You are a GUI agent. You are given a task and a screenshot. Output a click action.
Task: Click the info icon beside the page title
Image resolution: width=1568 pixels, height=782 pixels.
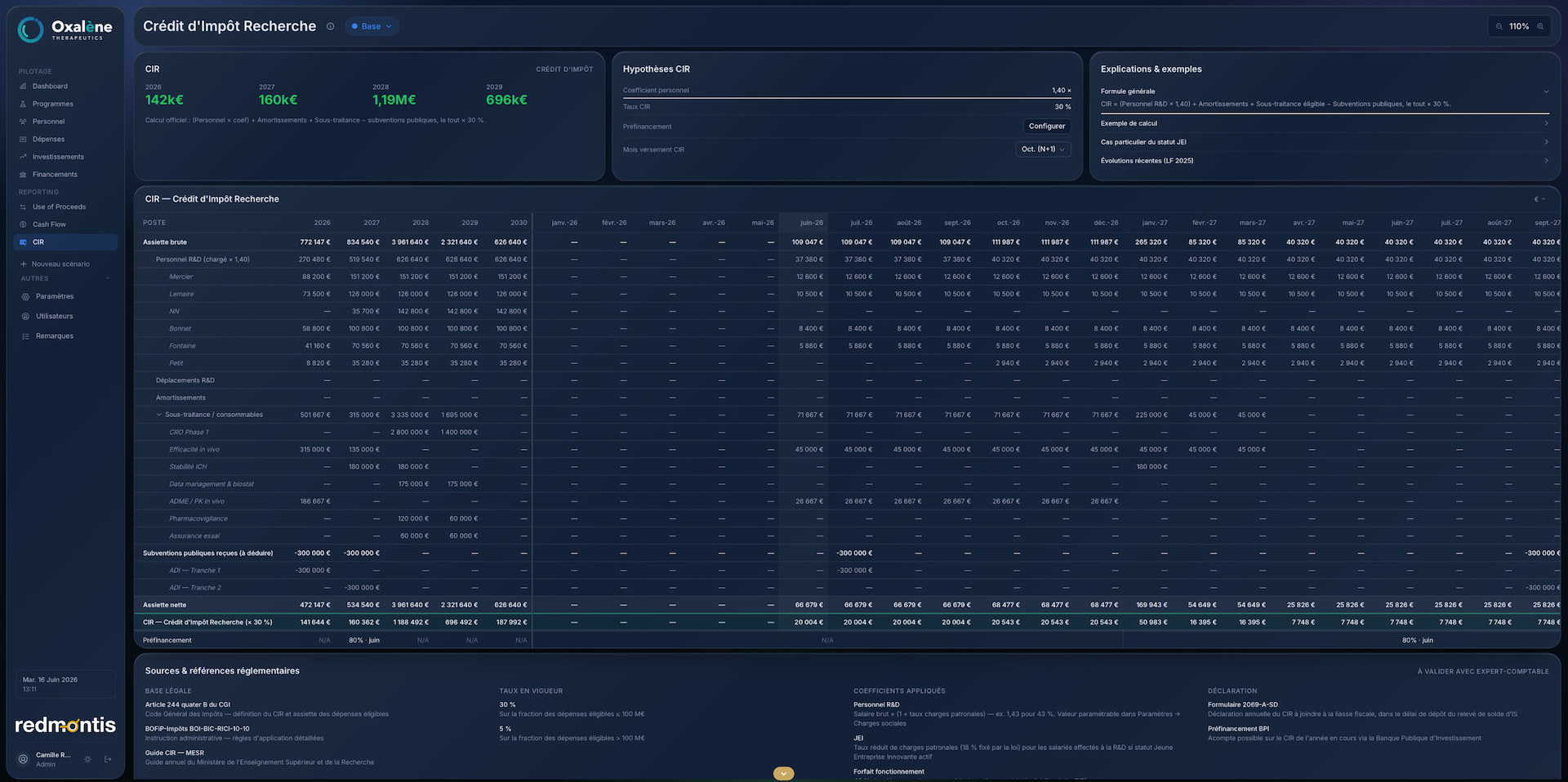(331, 26)
